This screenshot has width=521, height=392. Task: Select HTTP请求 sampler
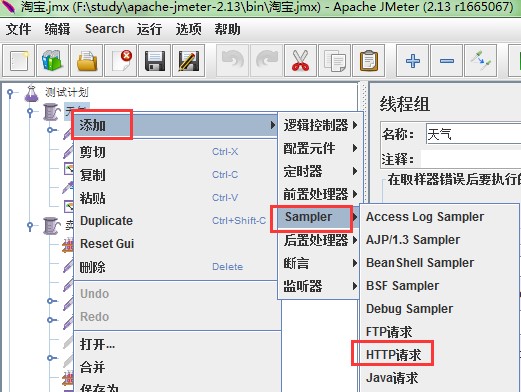[439, 355]
